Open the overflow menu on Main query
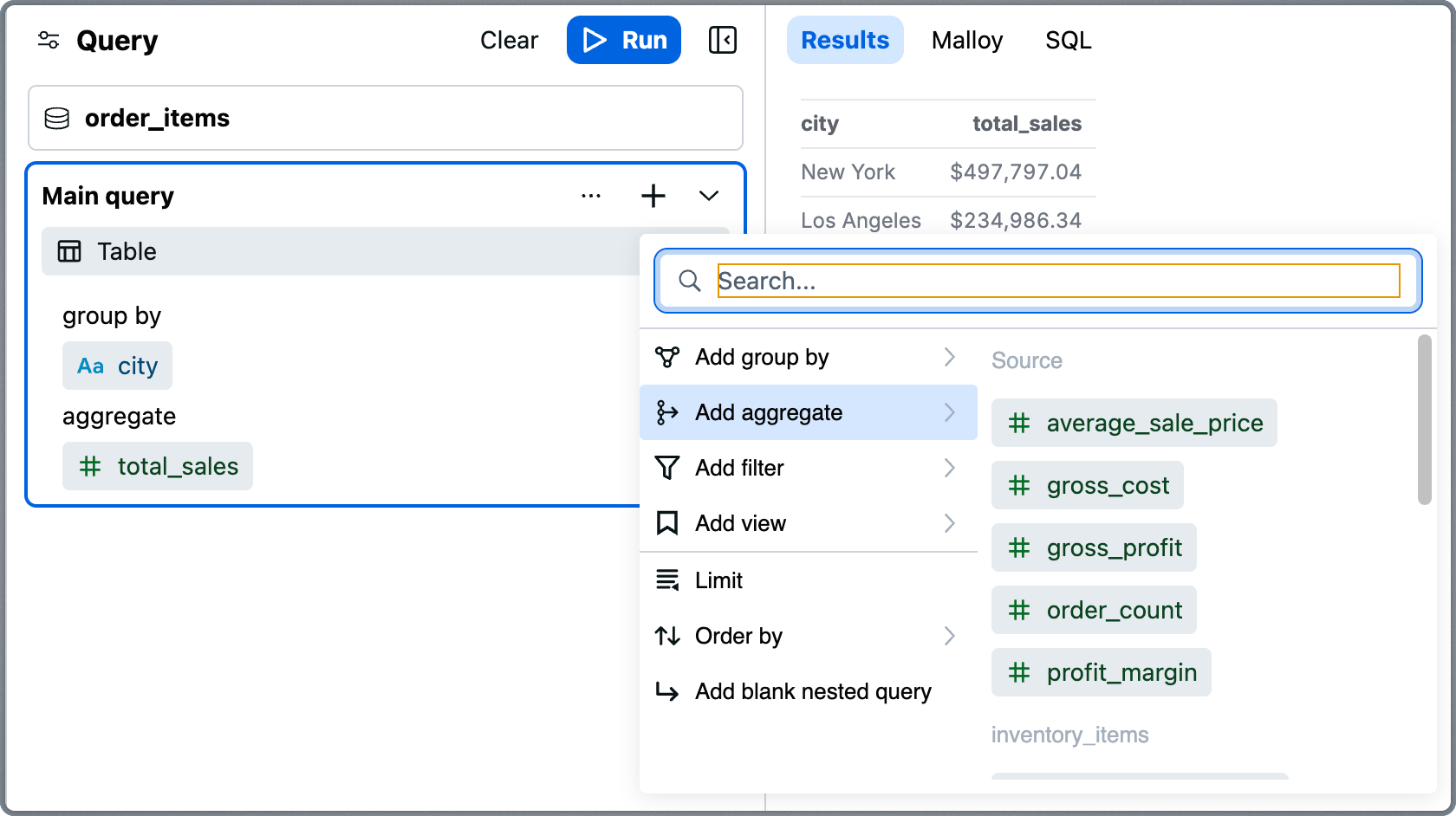 (x=591, y=196)
